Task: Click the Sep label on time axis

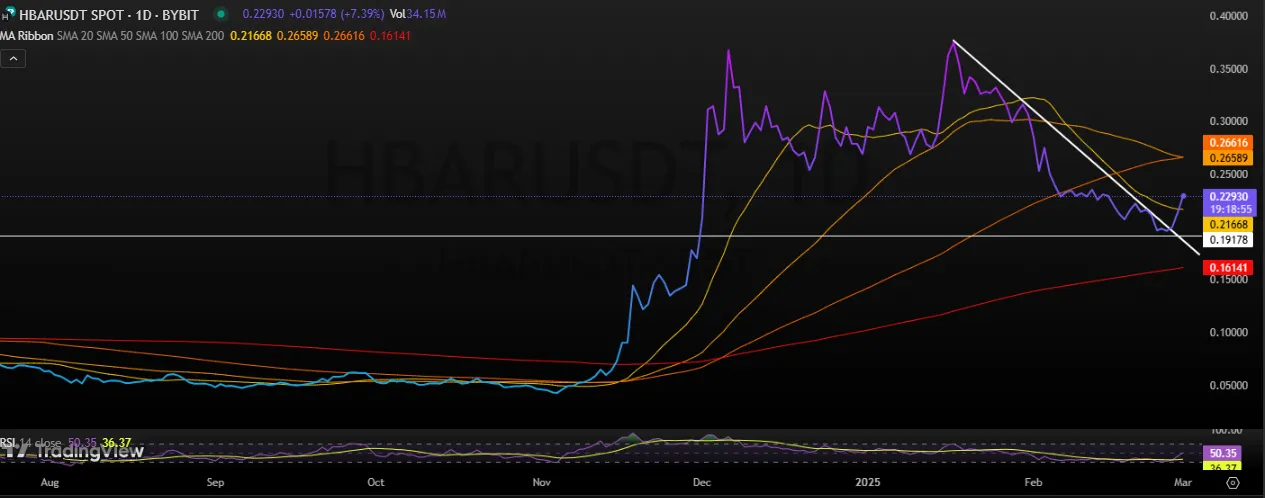Action: click(216, 482)
